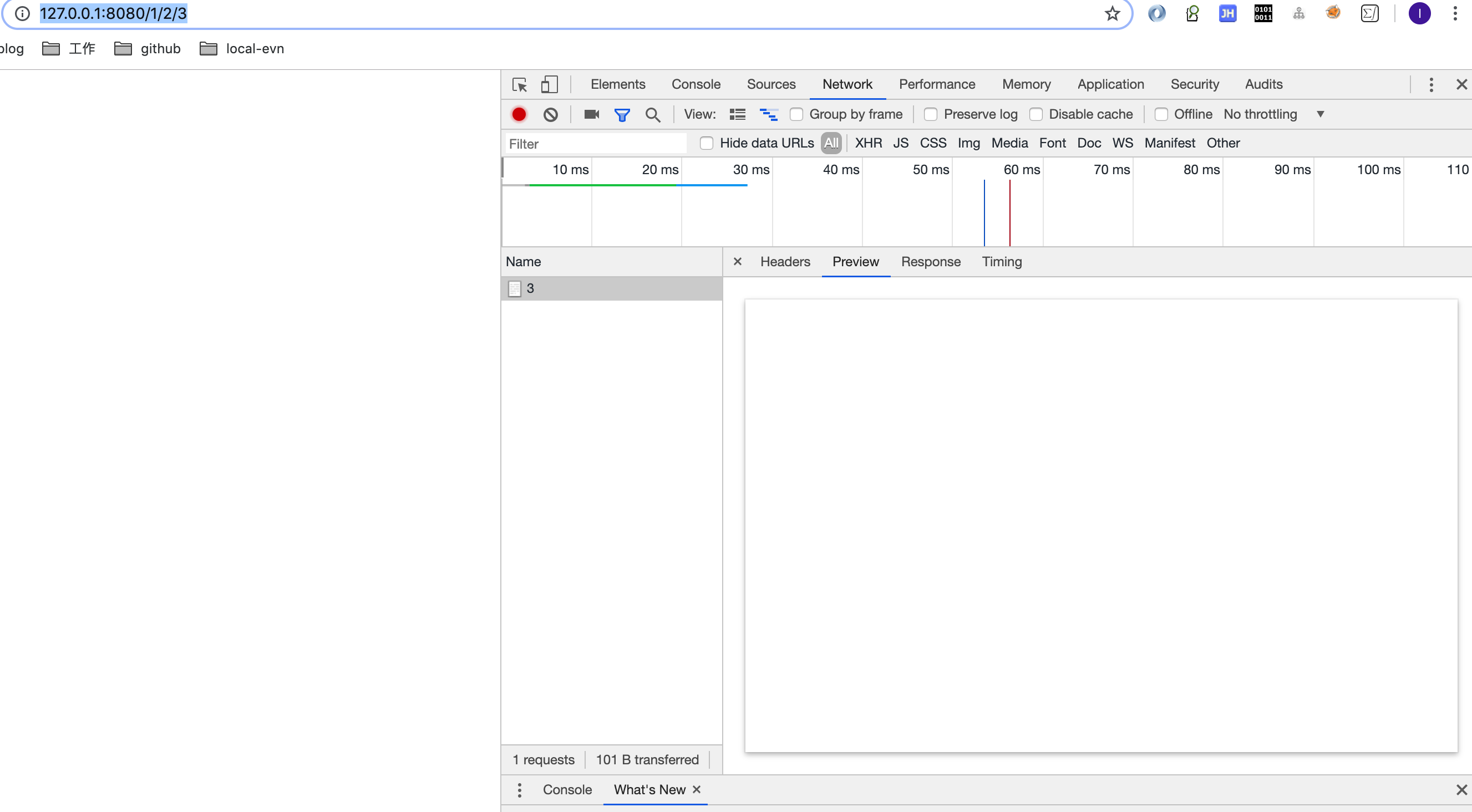Switch to large request rows view icon
Viewport: 1472px width, 812px height.
click(737, 114)
